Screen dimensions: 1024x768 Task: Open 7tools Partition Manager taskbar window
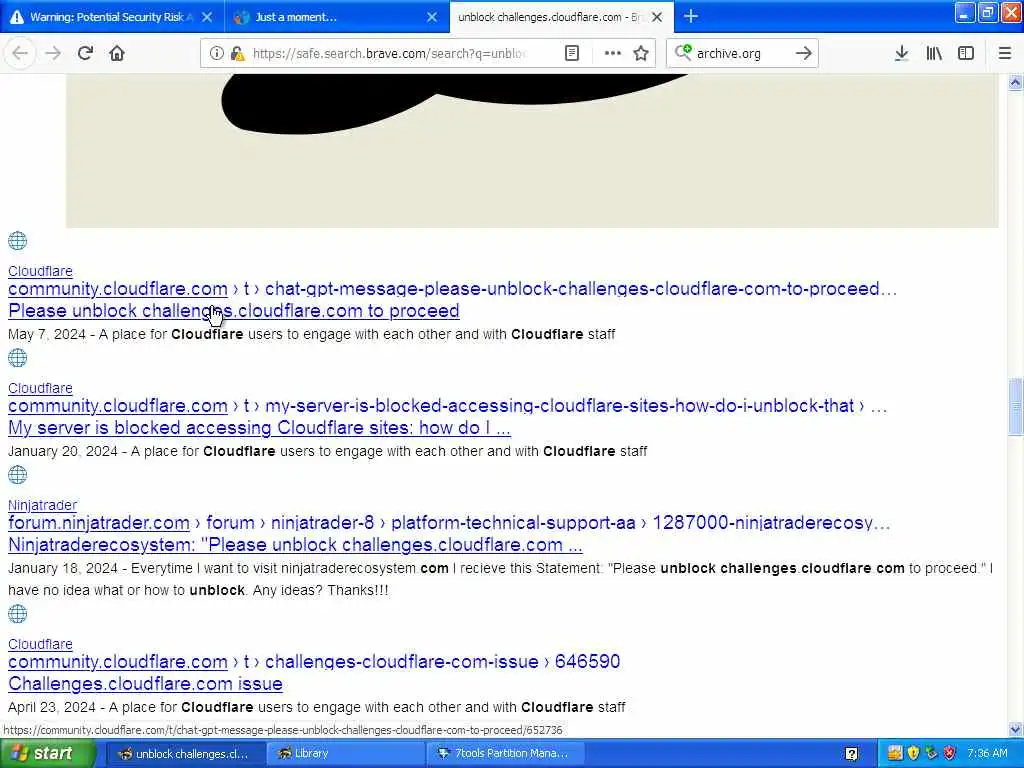click(x=505, y=754)
